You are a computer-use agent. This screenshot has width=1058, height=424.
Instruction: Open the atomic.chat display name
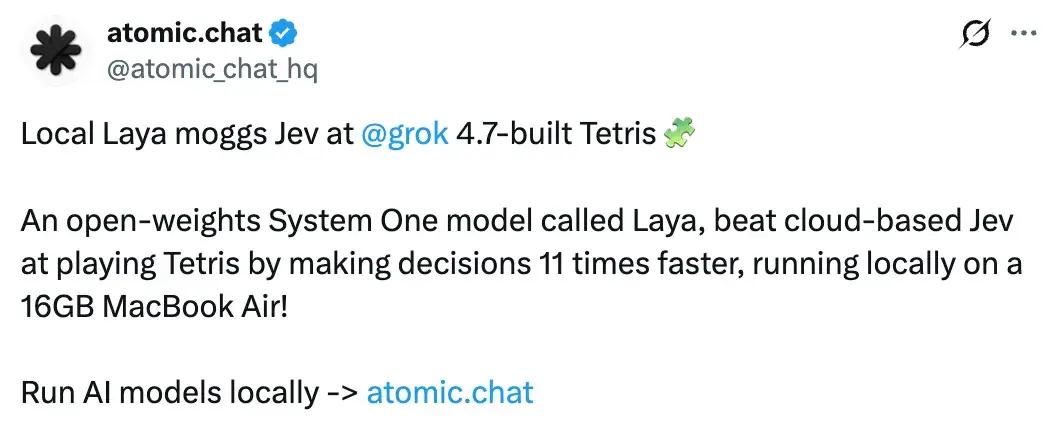point(184,33)
